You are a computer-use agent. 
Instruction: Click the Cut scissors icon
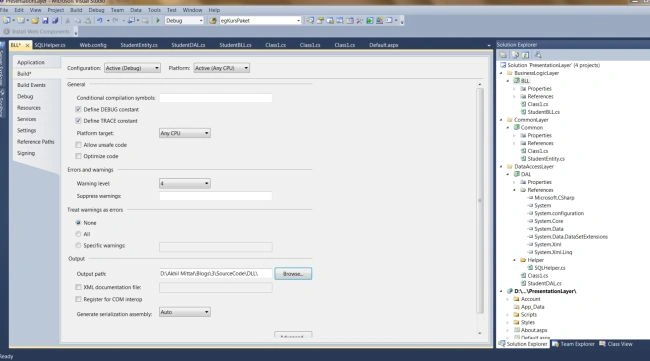68,20
